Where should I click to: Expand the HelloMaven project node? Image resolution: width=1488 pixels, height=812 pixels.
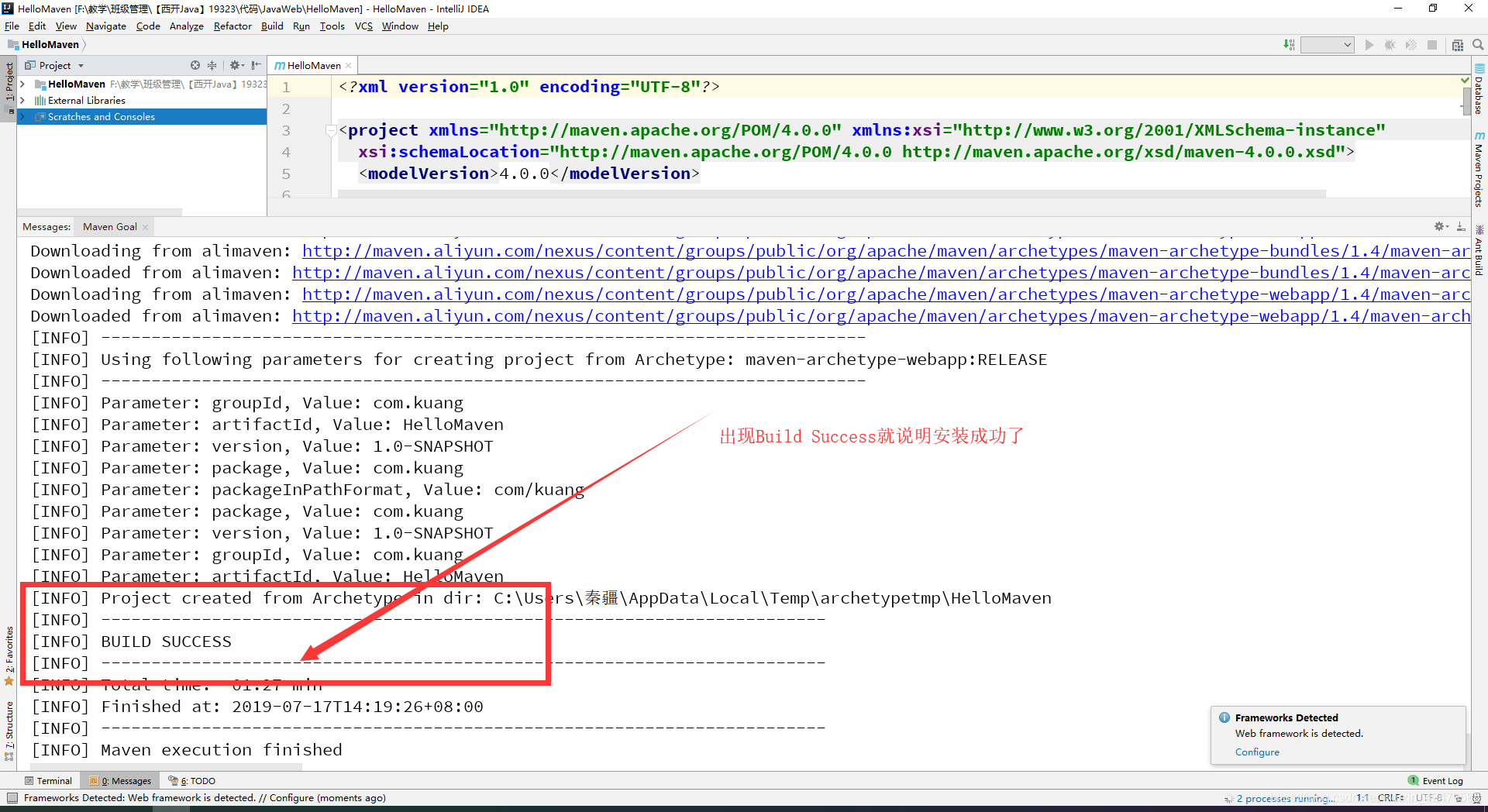tap(23, 84)
